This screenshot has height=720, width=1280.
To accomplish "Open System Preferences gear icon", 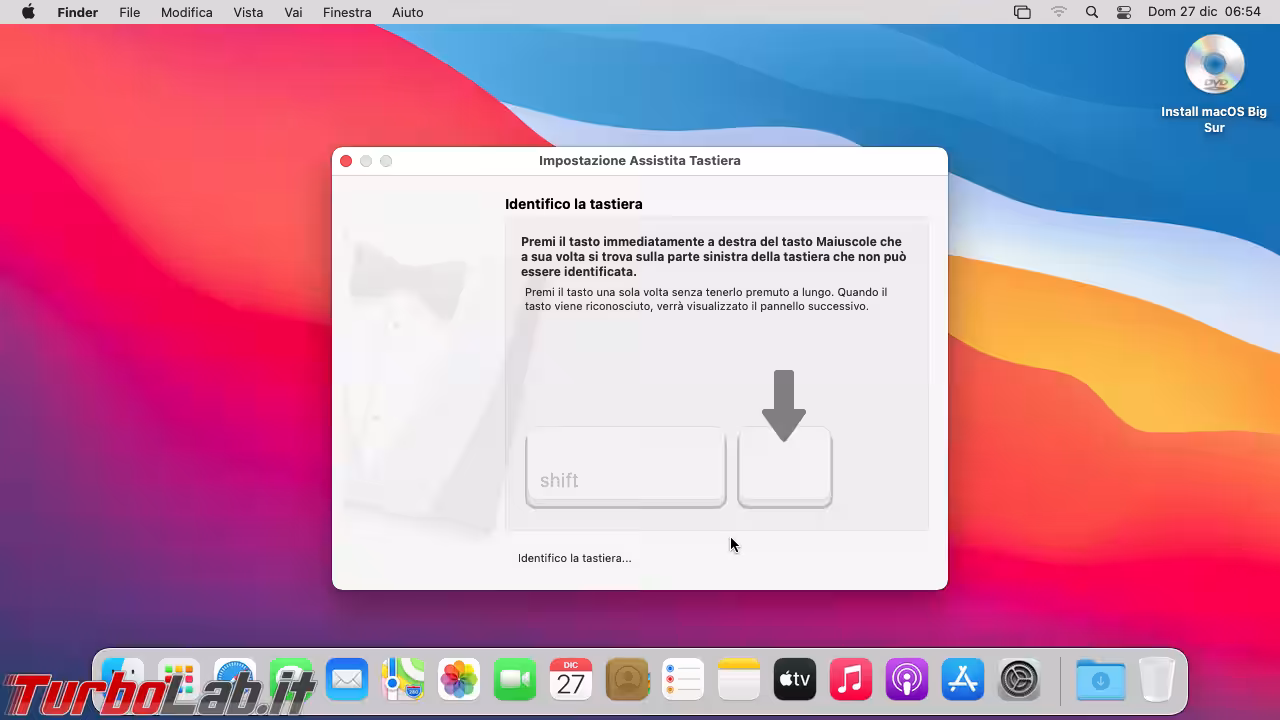I will [1019, 681].
